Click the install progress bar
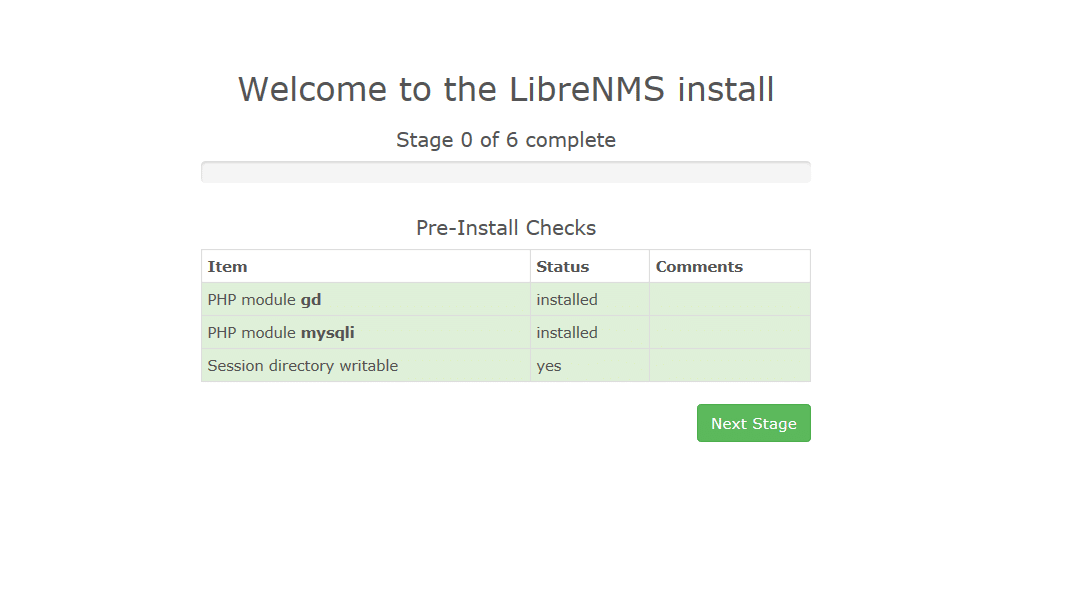The height and width of the screenshot is (608, 1076). [506, 172]
